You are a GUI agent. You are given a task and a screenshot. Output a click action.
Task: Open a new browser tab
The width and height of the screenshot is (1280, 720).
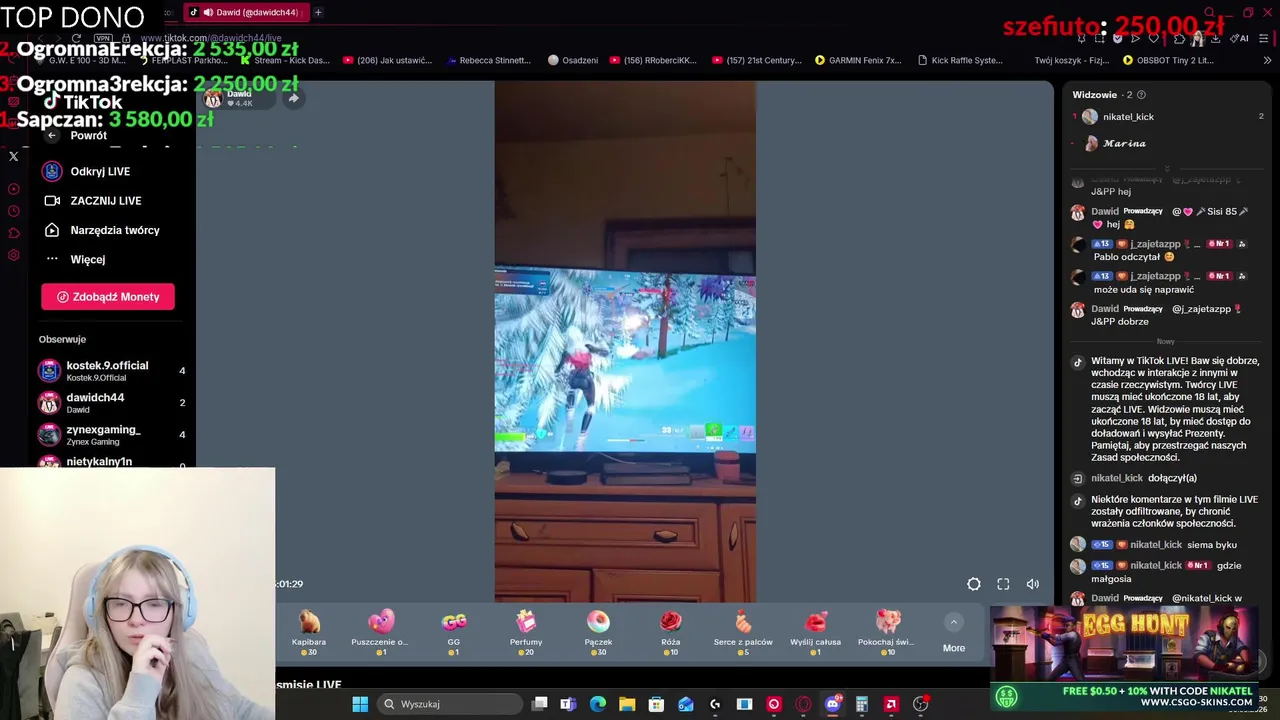[x=318, y=12]
